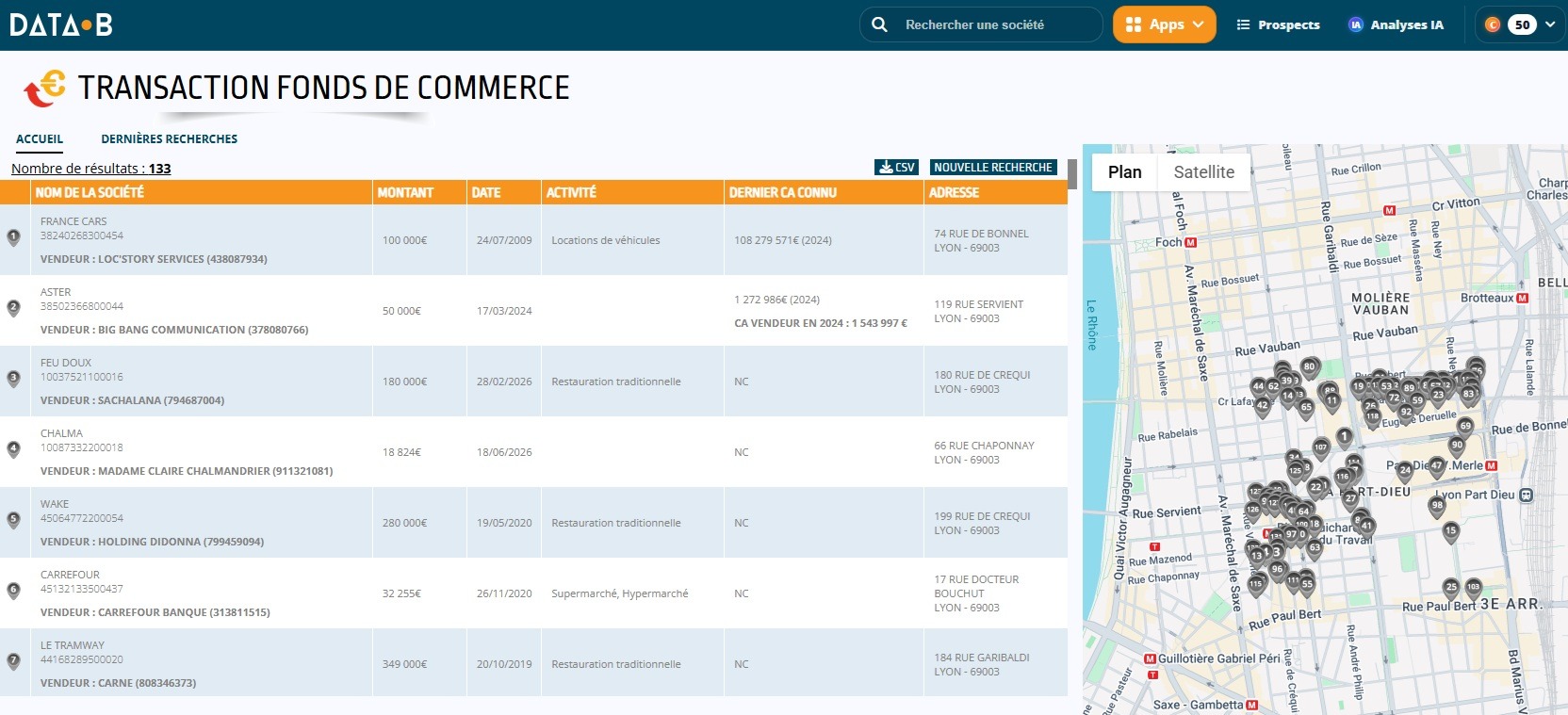Viewport: 1568px width, 715px height.
Task: Click map marker number 15
Action: (1451, 531)
